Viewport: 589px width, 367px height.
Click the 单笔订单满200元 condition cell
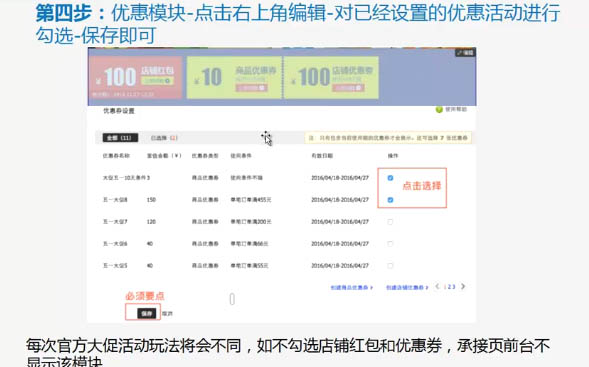coord(251,222)
